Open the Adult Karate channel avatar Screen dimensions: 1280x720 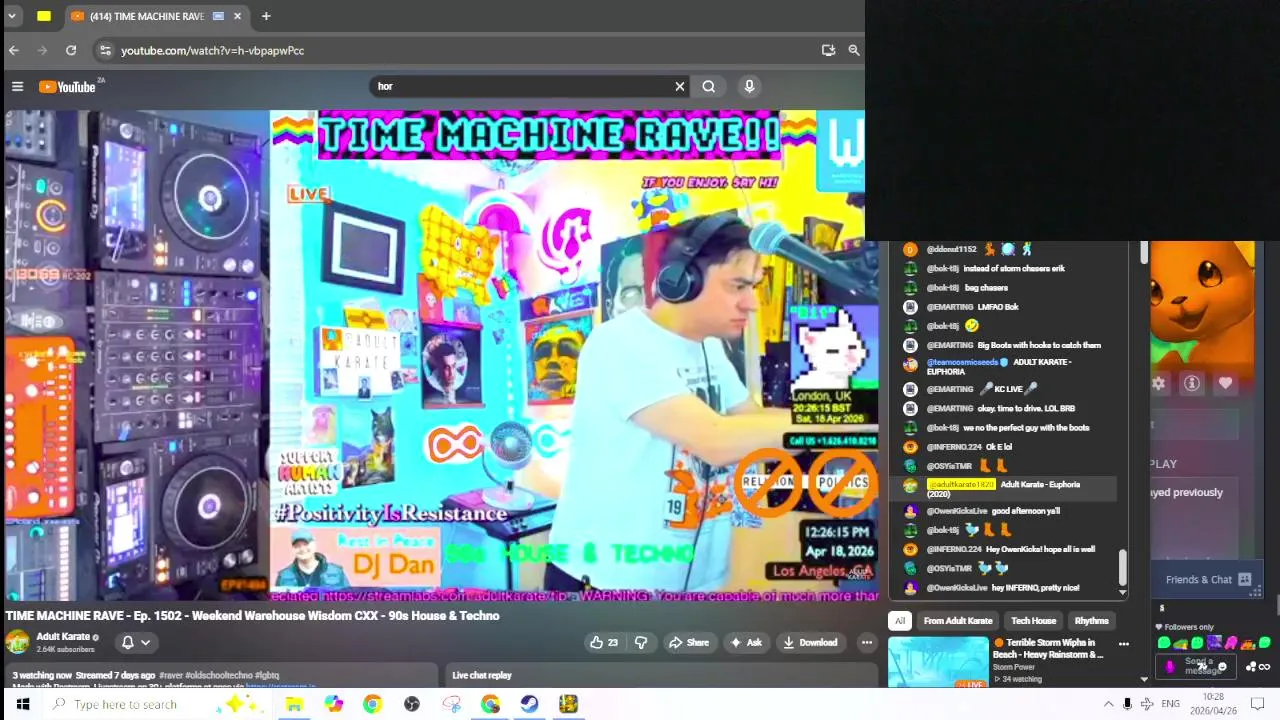pyautogui.click(x=17, y=642)
